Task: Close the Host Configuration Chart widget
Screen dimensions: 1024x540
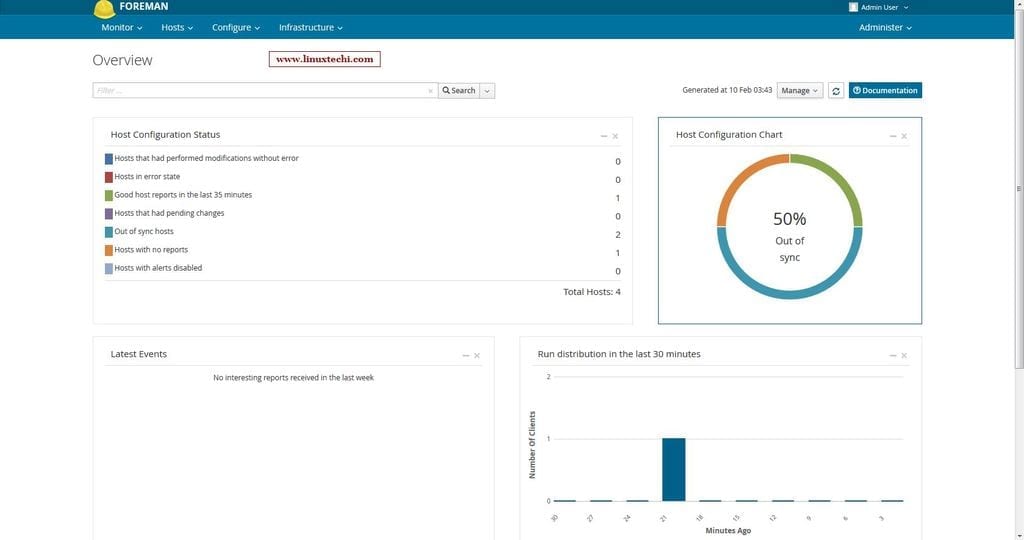Action: coord(904,136)
